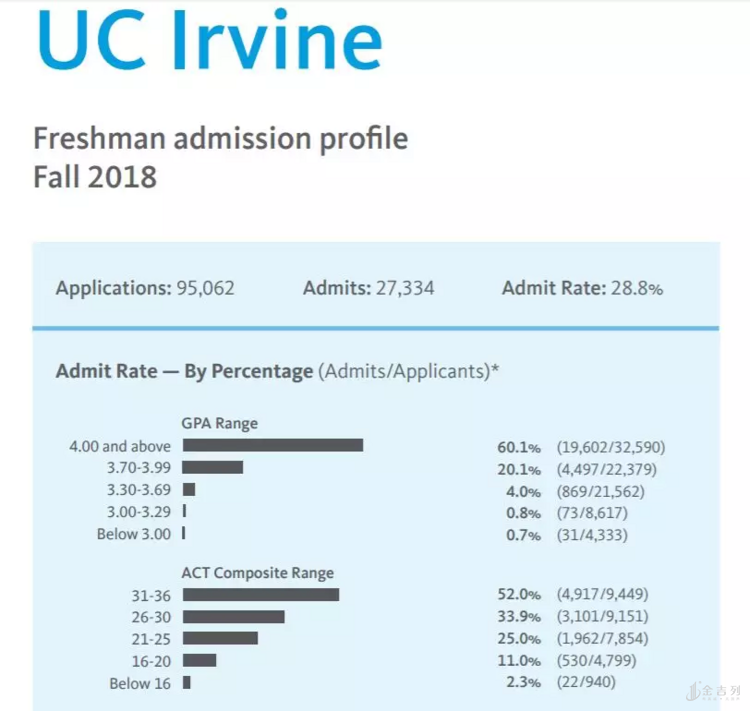The image size is (750, 711).
Task: Click the Fall 2018 text
Action: pos(95,177)
